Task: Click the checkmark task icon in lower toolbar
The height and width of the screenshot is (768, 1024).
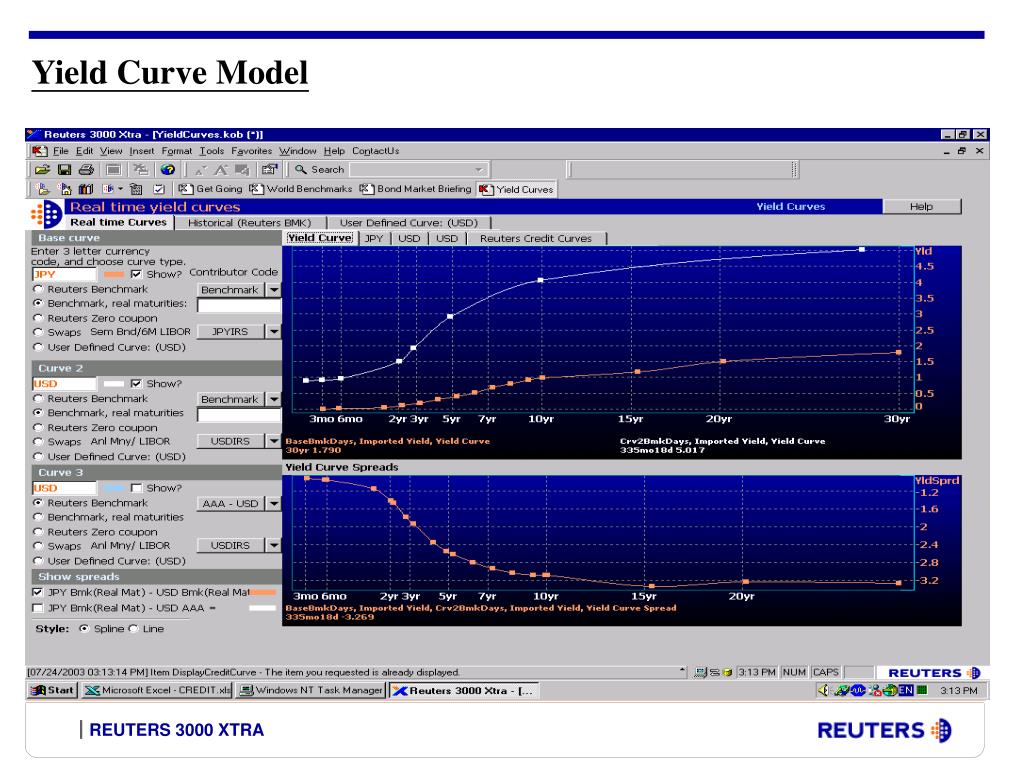Action: pos(159,189)
